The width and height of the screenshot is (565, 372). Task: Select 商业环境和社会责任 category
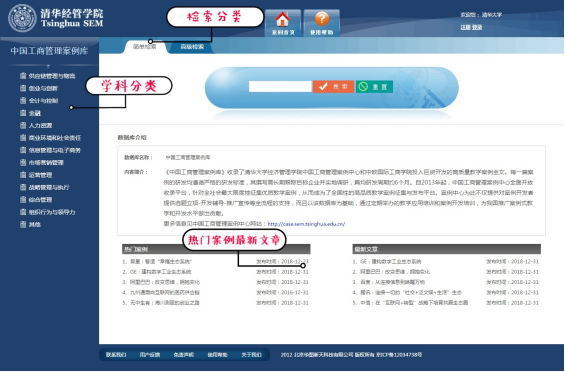(55, 138)
